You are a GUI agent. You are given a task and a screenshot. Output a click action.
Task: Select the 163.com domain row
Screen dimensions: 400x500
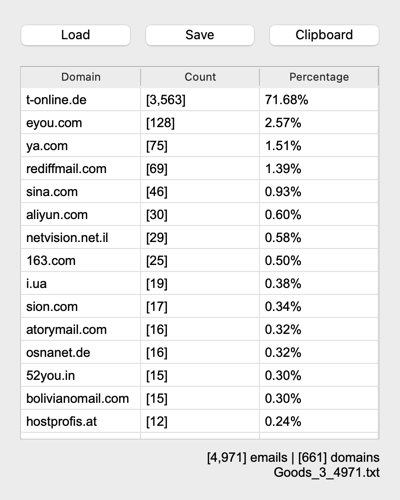(200, 261)
